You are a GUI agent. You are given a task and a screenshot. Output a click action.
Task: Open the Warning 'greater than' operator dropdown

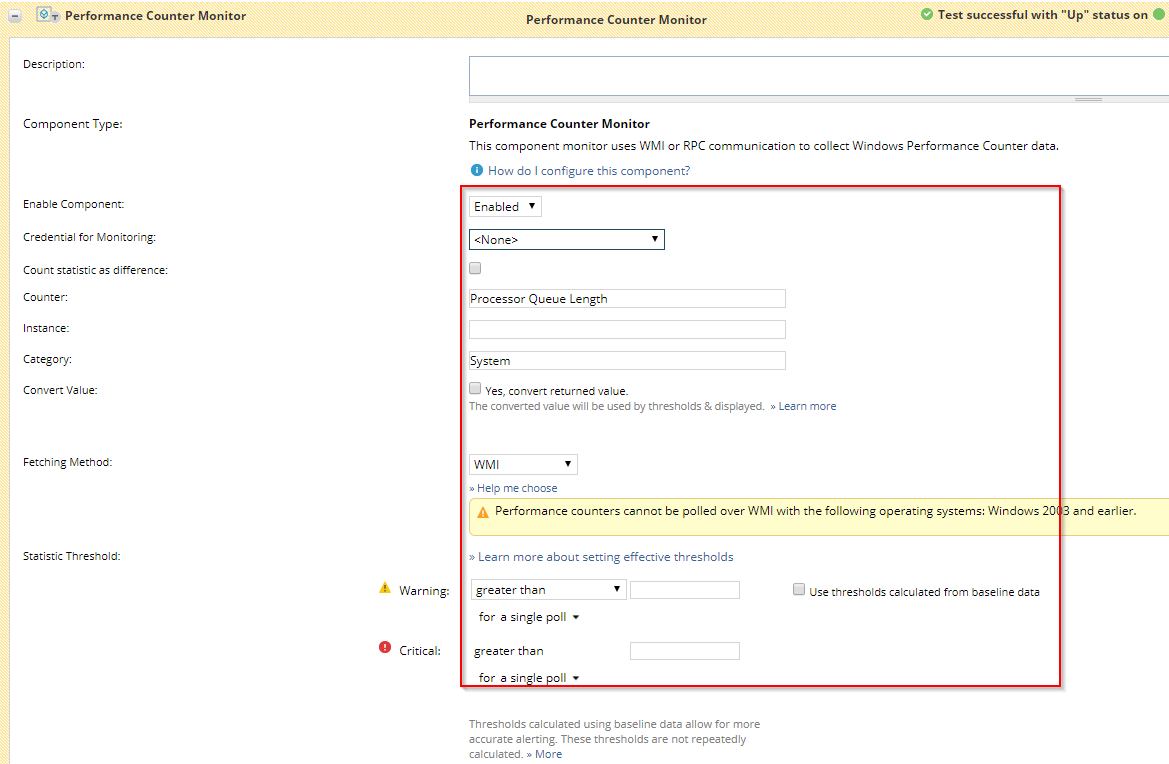(x=548, y=590)
